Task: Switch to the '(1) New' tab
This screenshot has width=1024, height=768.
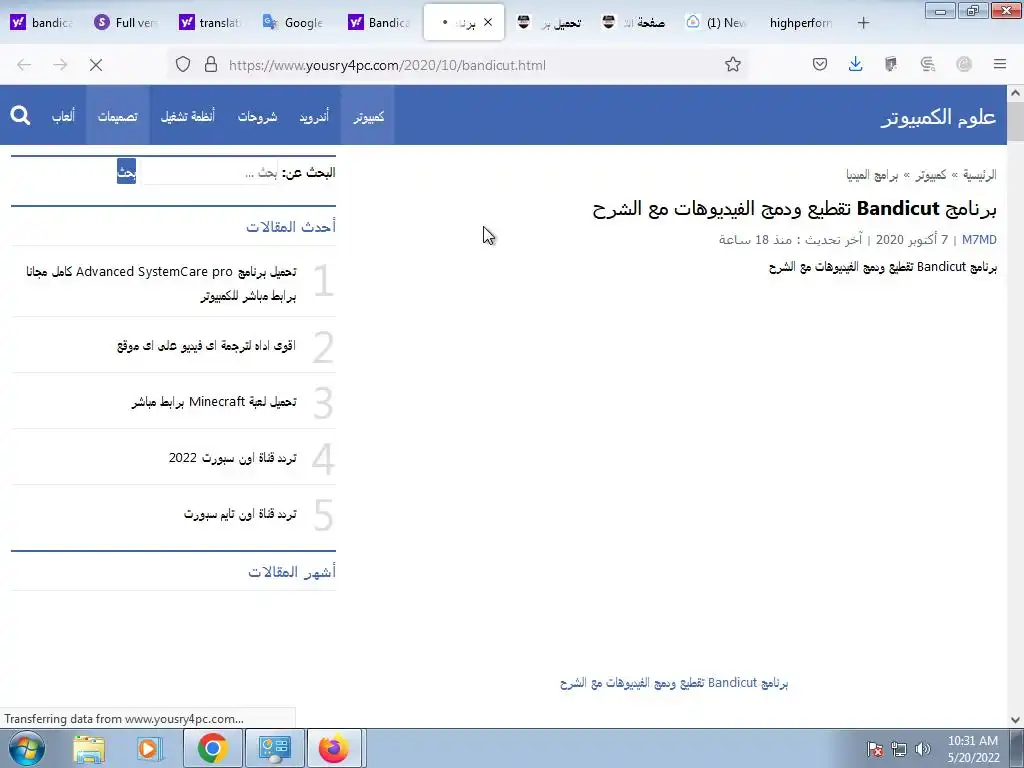Action: coord(716,23)
